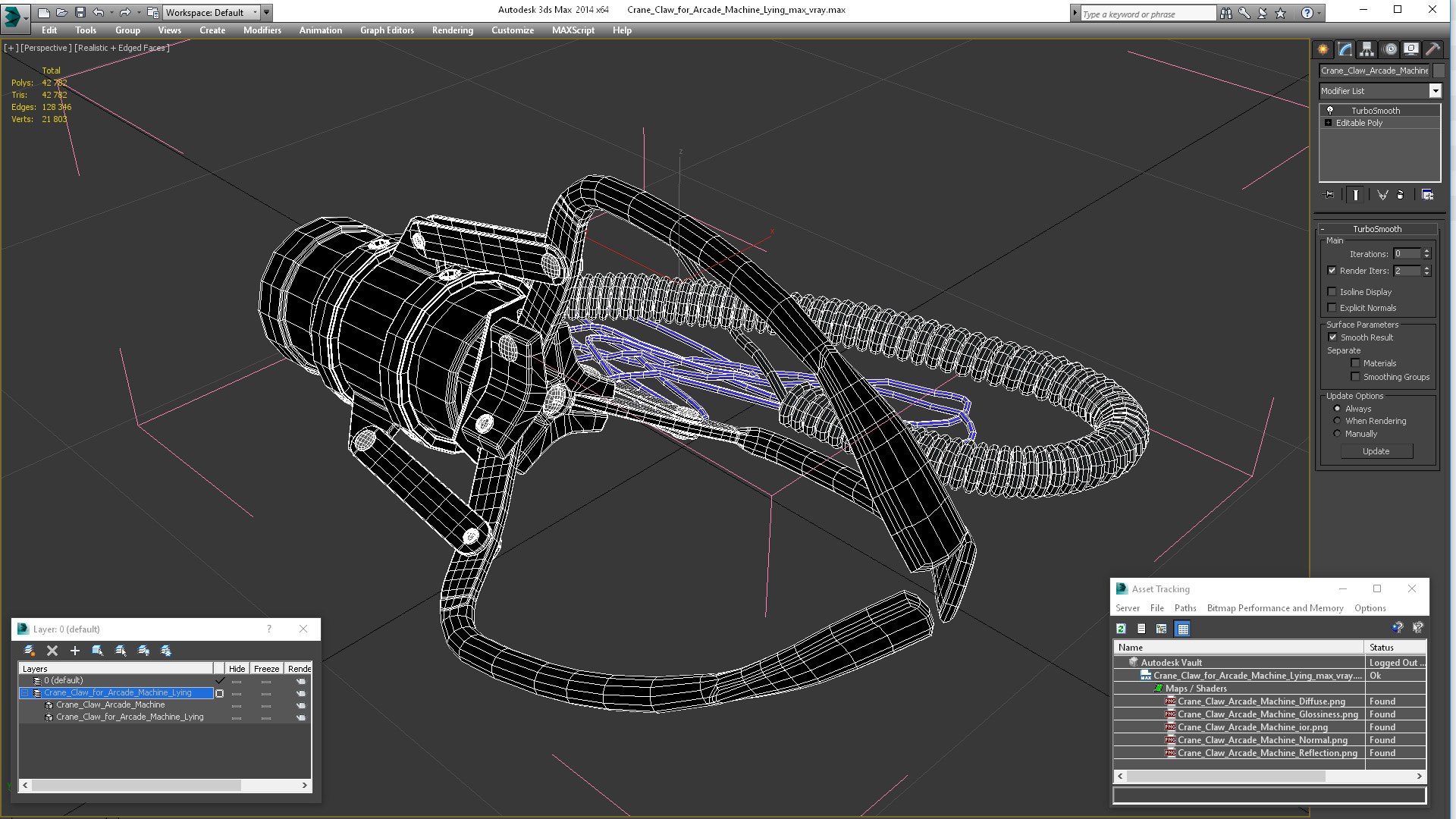Open the Modifiers menu

tap(262, 30)
